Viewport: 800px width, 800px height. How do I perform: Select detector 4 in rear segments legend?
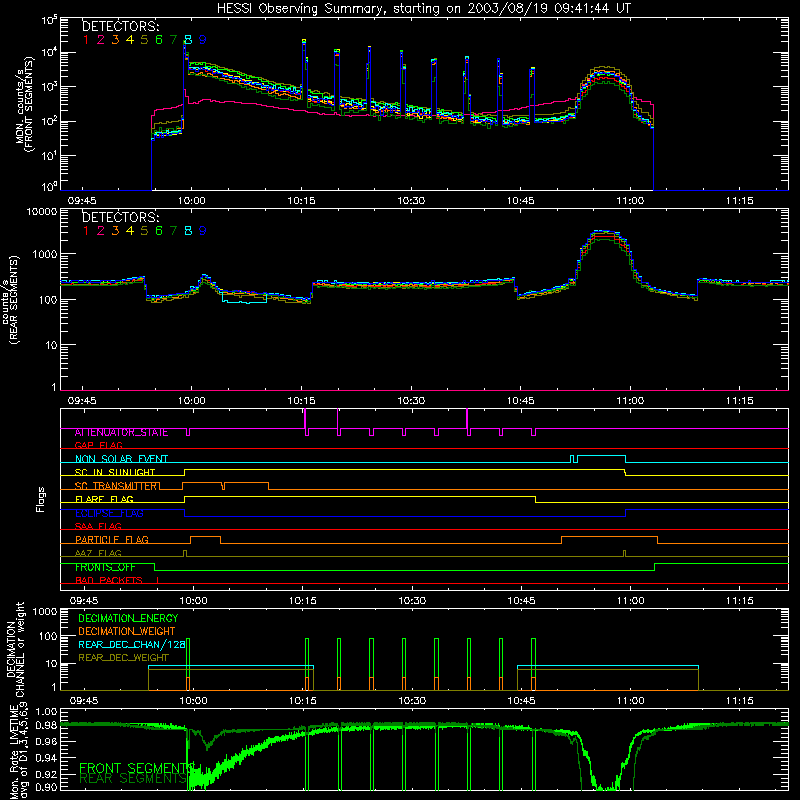[130, 231]
